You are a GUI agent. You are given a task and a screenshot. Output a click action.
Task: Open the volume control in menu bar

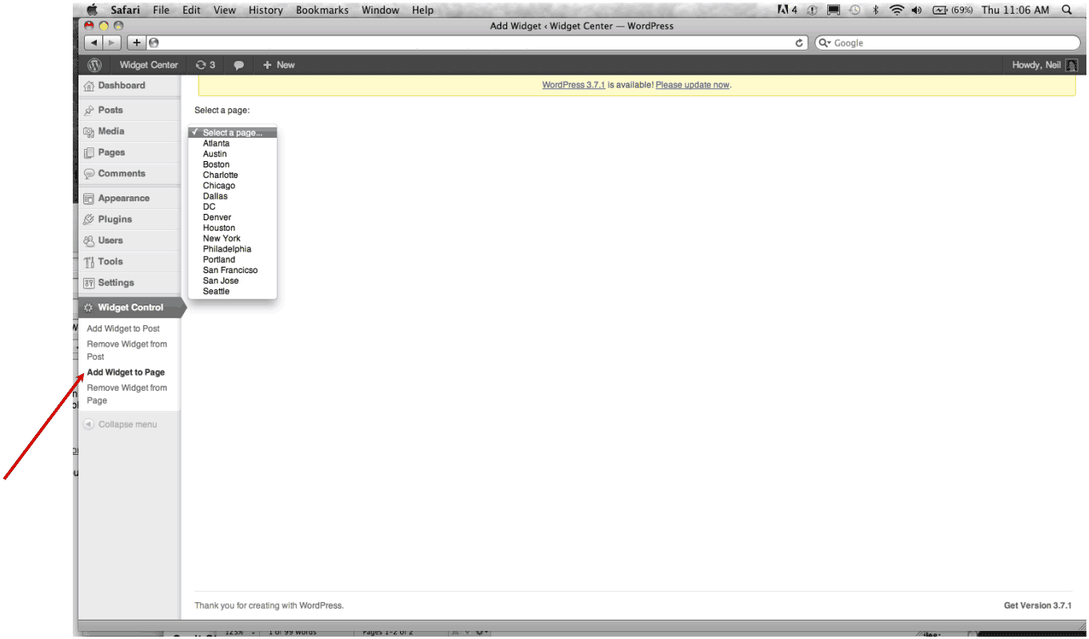(917, 10)
